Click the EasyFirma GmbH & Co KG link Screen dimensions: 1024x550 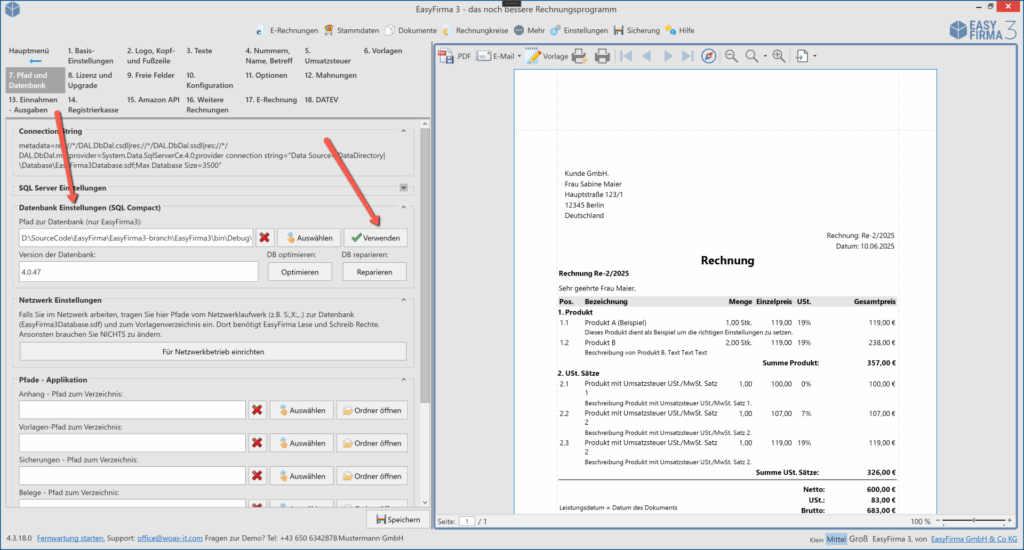pos(974,539)
